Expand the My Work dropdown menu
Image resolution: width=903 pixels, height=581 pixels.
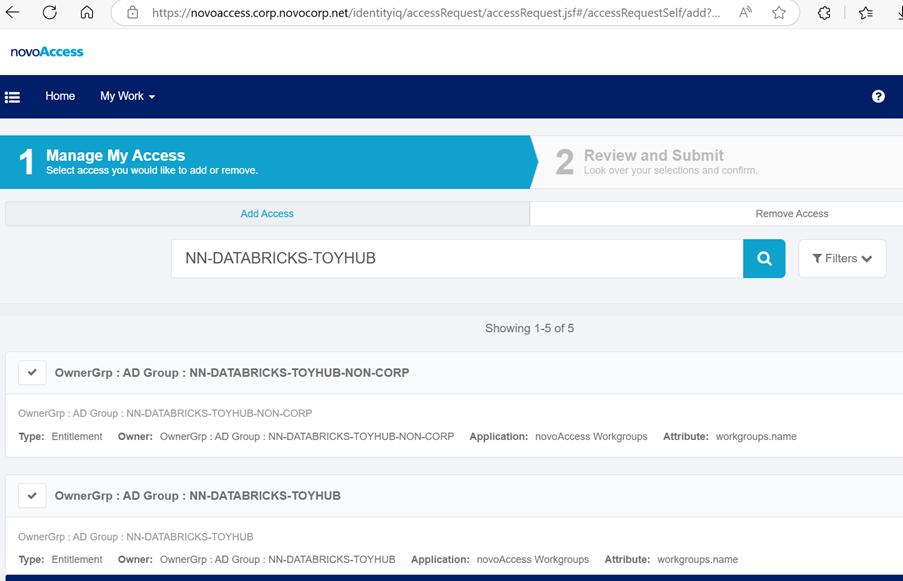pos(127,96)
